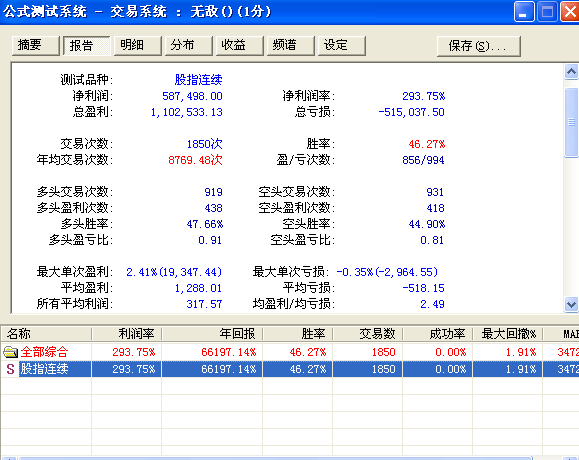Close the 公式测试系统 window
This screenshot has height=460, width=579.
[x=570, y=11]
